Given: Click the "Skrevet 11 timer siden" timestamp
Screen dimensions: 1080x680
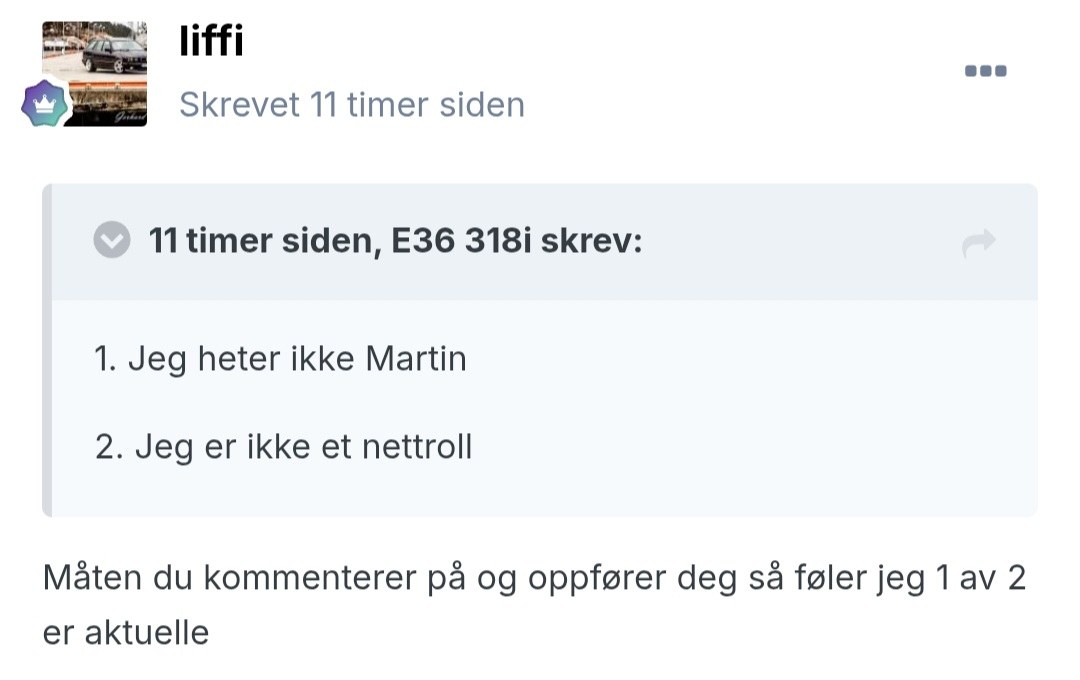Looking at the screenshot, I should (351, 104).
